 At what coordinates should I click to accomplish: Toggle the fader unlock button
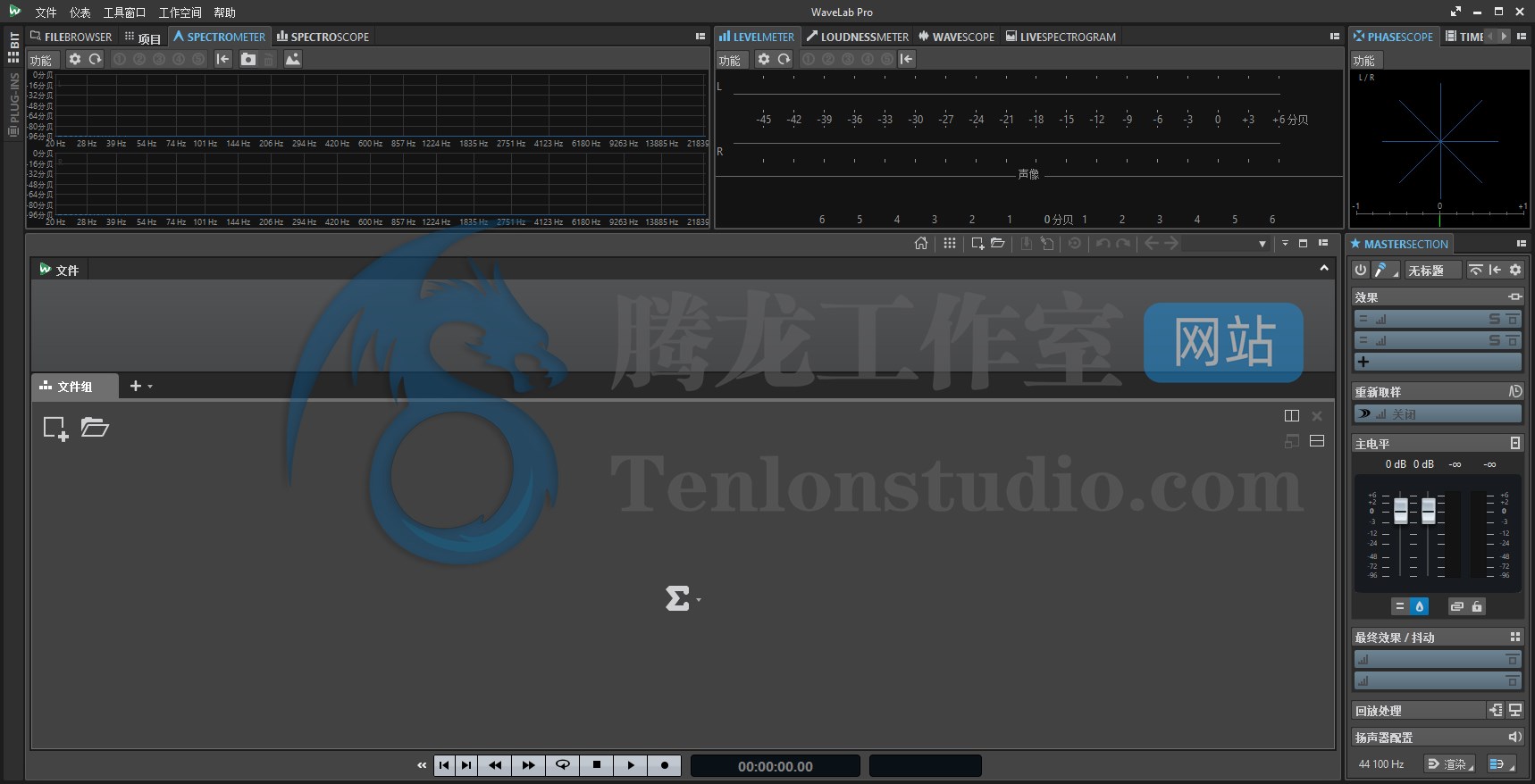tap(1477, 606)
